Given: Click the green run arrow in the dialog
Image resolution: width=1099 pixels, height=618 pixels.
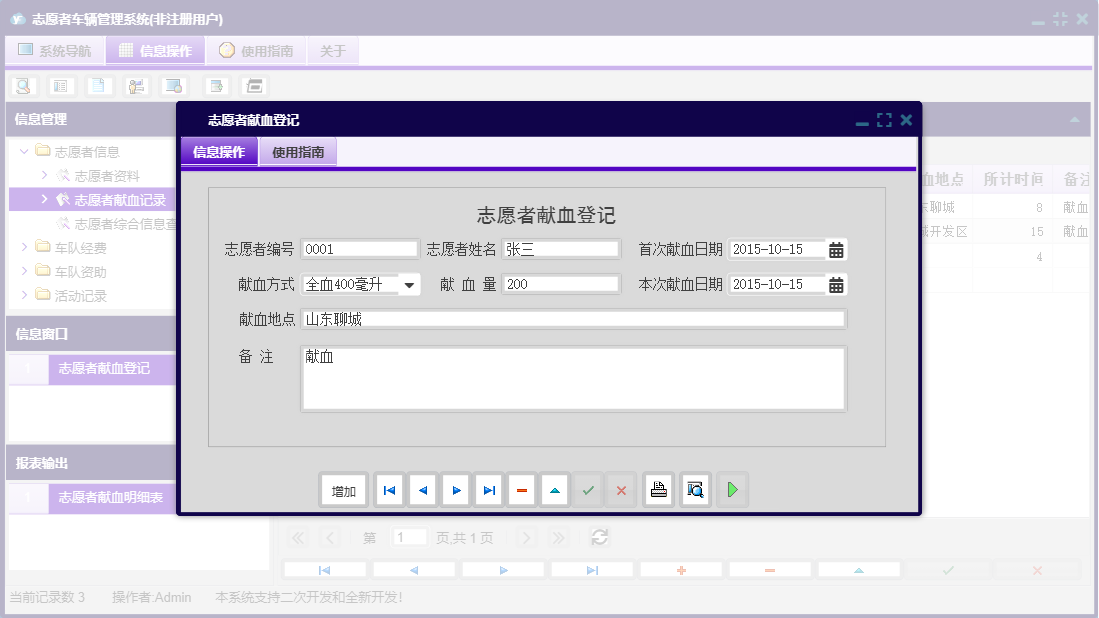Looking at the screenshot, I should click(731, 489).
